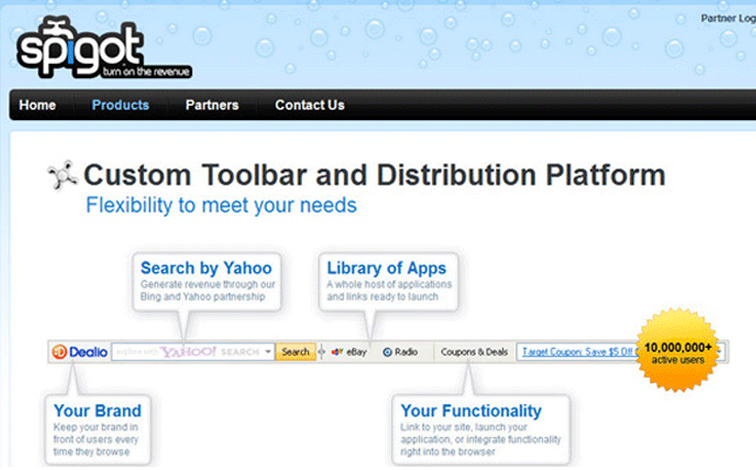Viewport: 756px width, 470px height.
Task: Open the Contact Us page
Action: tap(310, 105)
